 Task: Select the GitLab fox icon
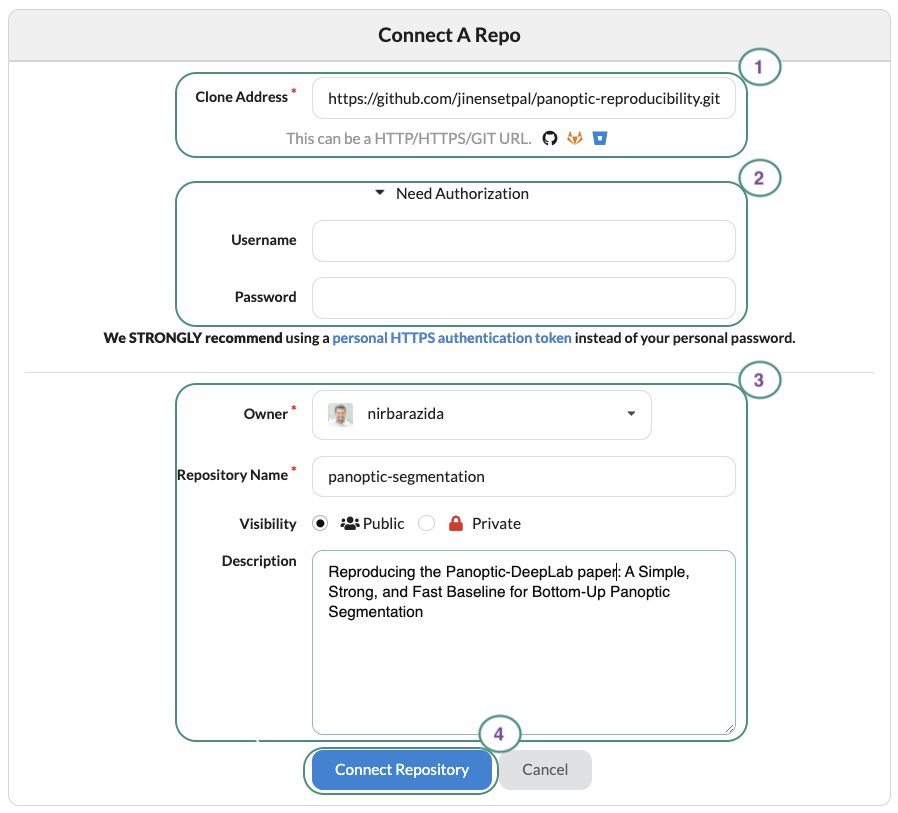pos(574,138)
